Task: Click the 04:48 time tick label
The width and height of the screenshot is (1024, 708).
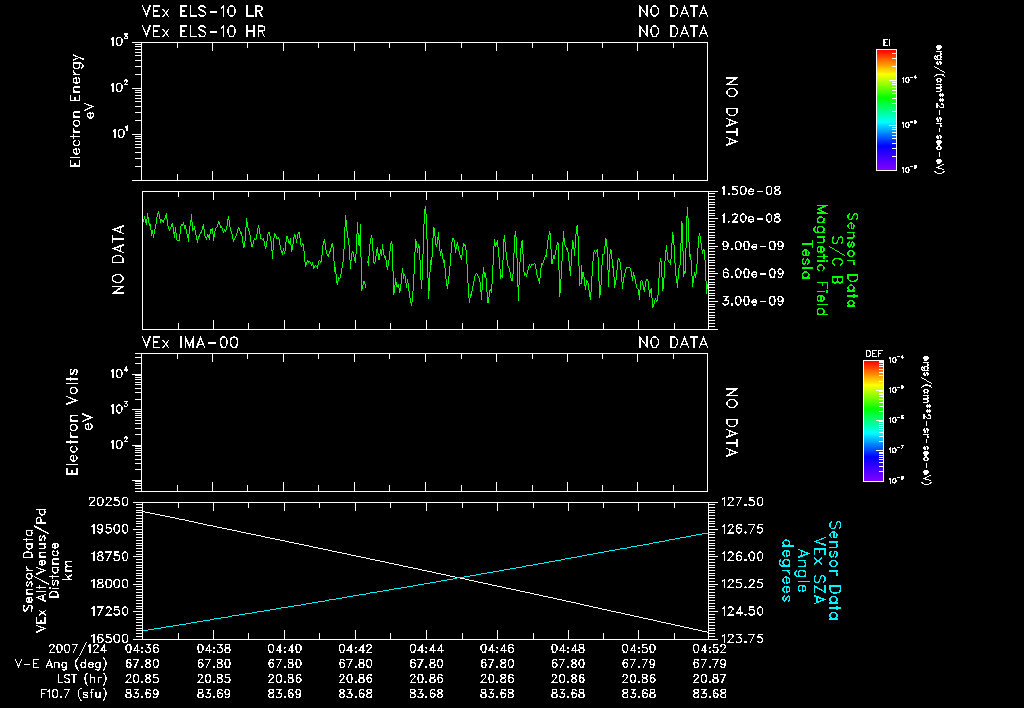Action: (x=568, y=650)
